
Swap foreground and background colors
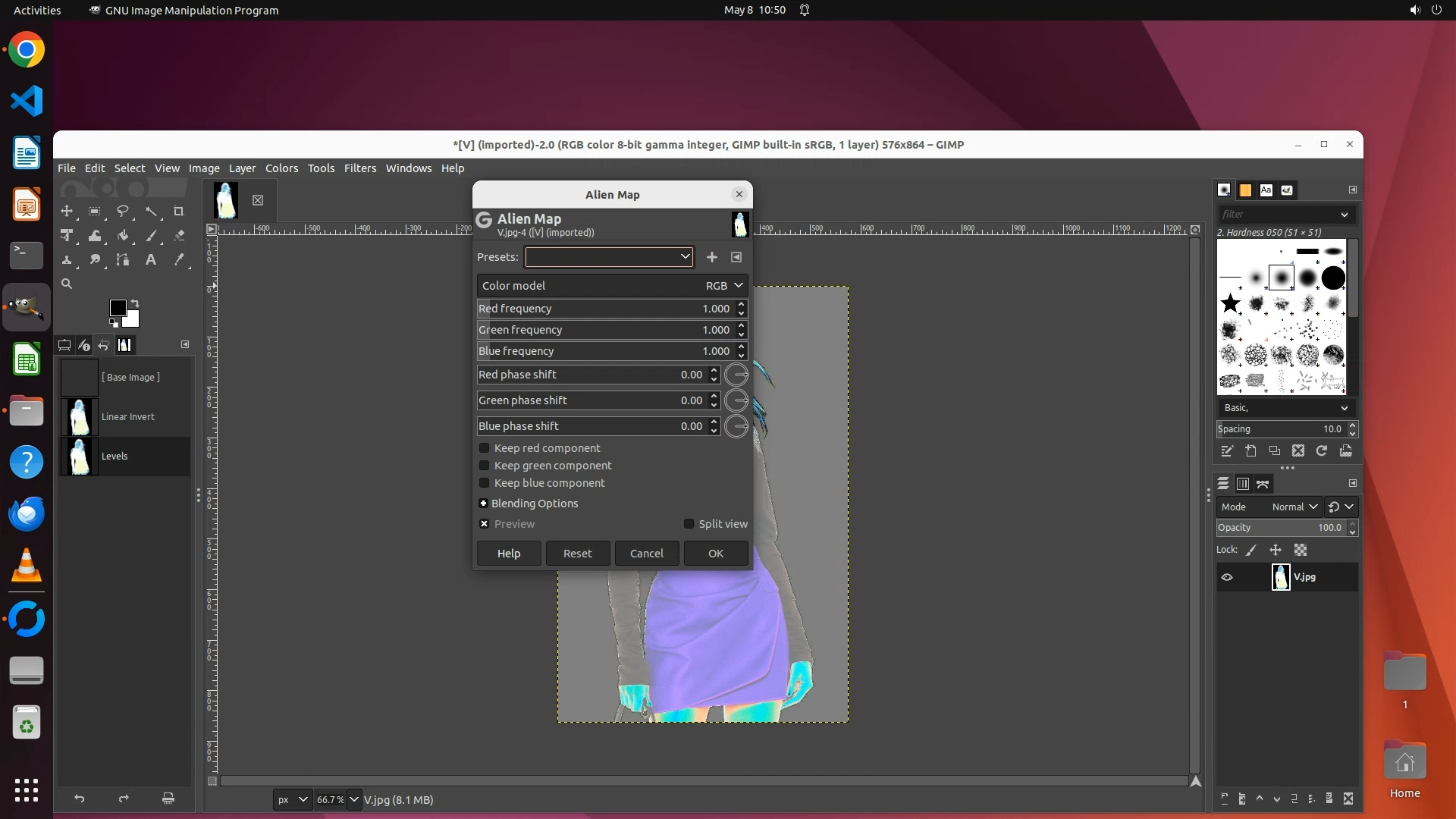click(x=135, y=303)
